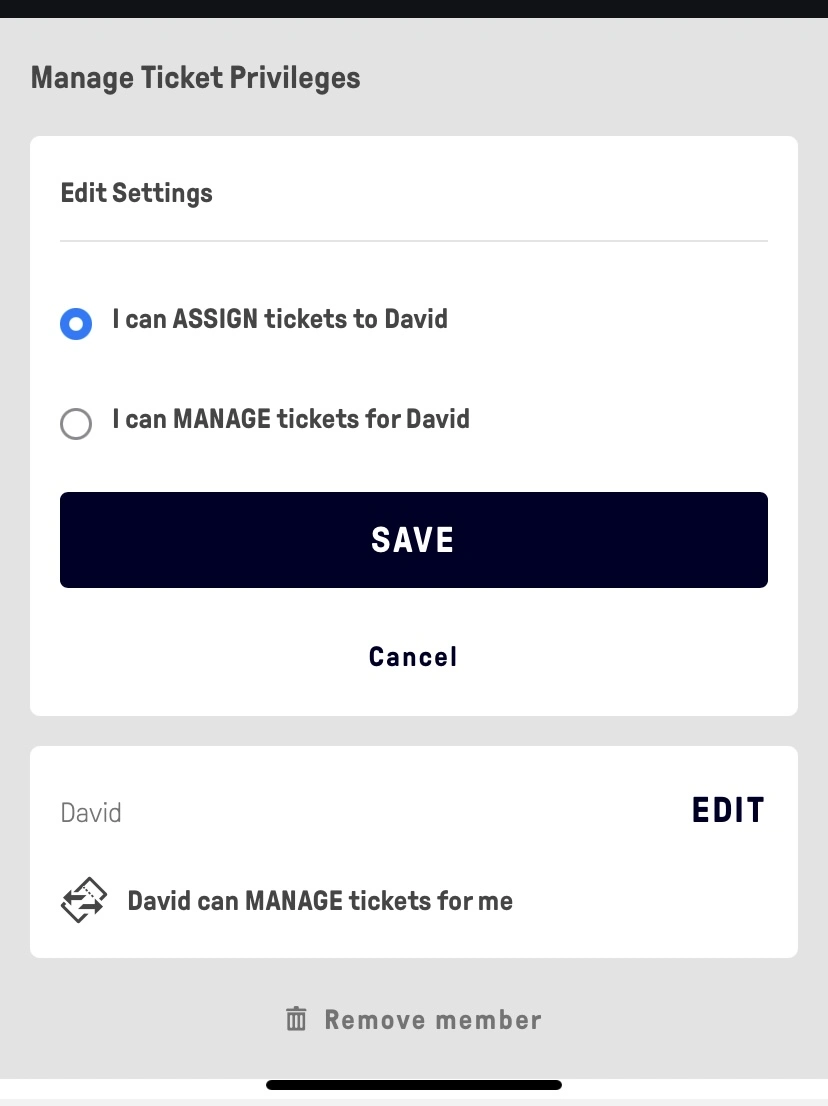Click empty space right of SAVE card's Cancel
This screenshot has width=828, height=1106.
coord(640,657)
